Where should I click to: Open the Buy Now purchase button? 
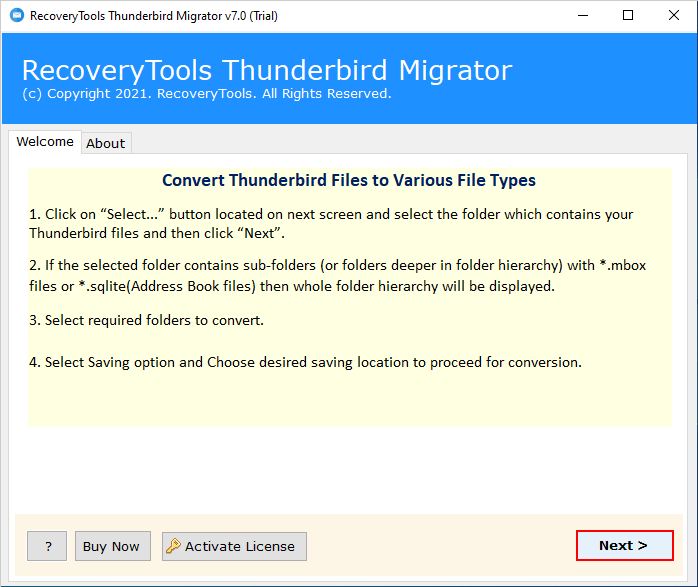[113, 546]
